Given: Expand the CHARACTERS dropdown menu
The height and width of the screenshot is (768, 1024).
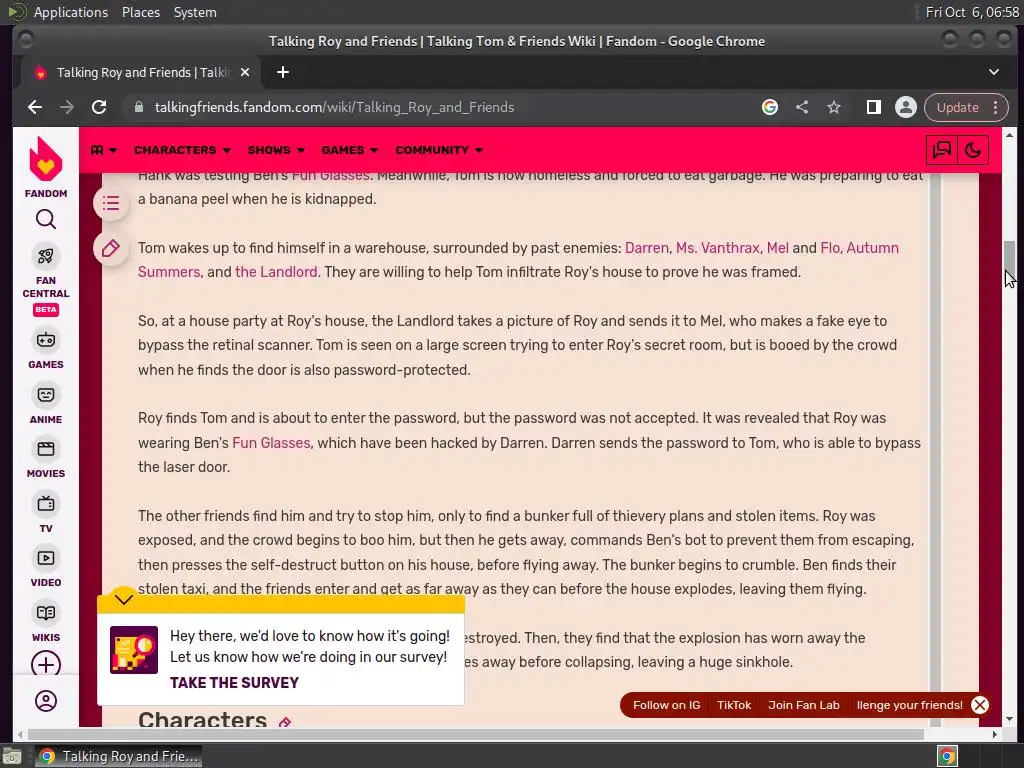Looking at the screenshot, I should pyautogui.click(x=182, y=150).
